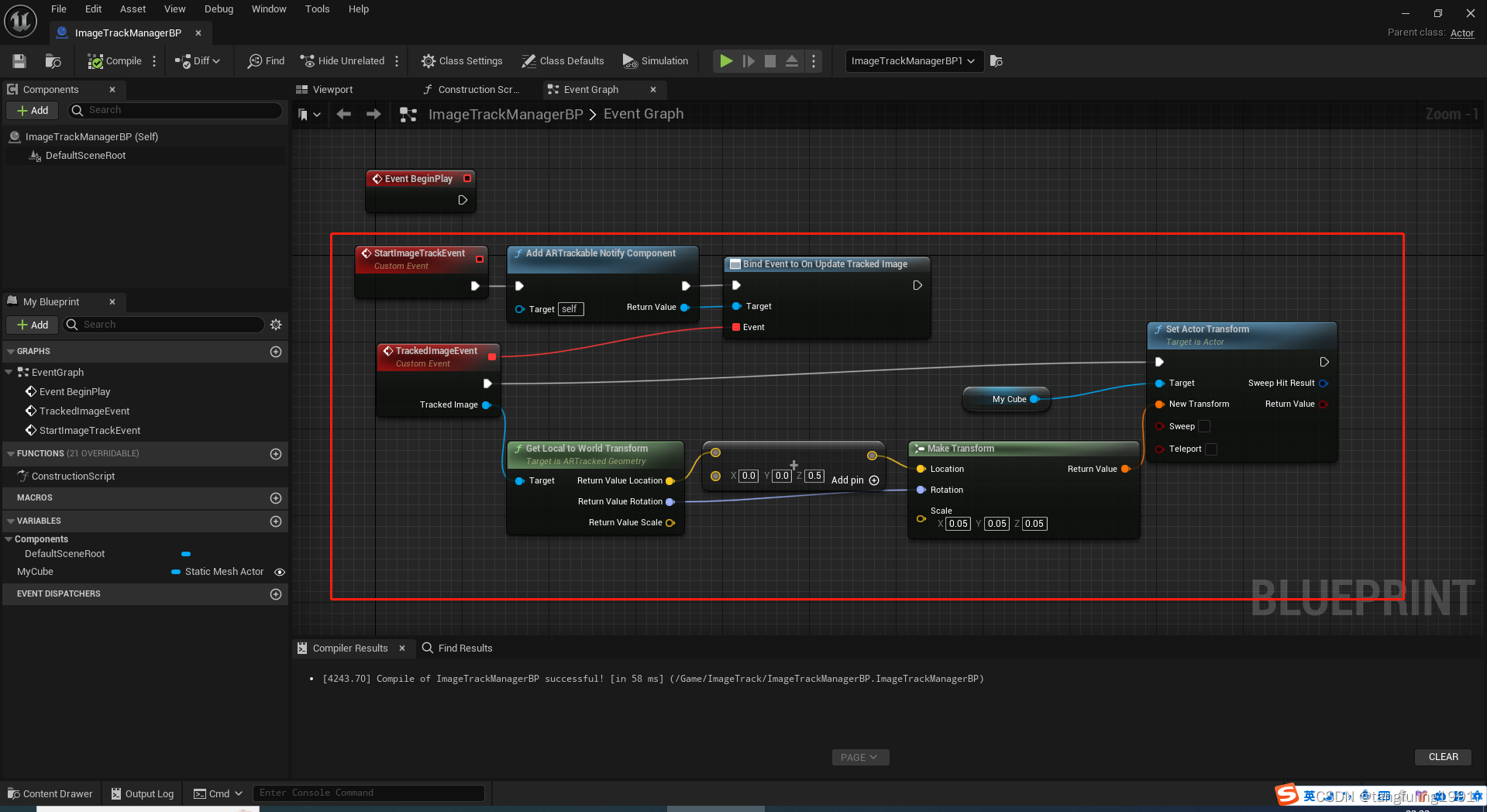Collapse the Components variable category

9,539
